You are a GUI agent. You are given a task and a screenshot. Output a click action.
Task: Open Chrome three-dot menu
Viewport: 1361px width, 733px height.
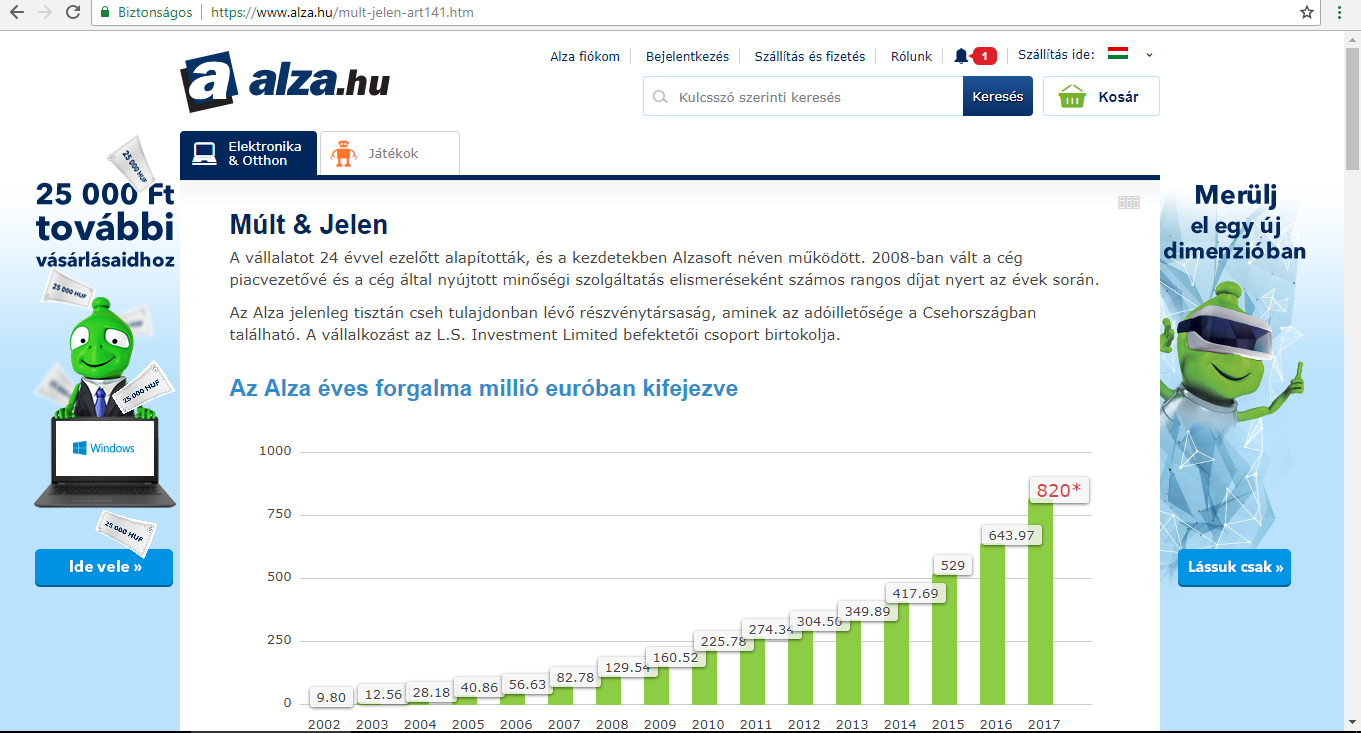[x=1339, y=13]
